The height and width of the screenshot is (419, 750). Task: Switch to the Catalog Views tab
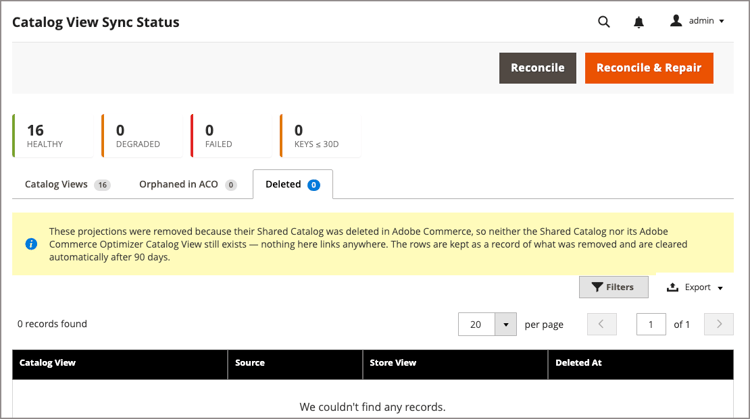pos(67,185)
